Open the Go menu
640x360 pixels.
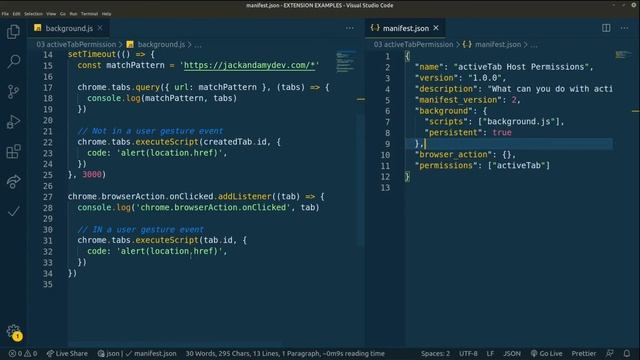click(x=62, y=14)
